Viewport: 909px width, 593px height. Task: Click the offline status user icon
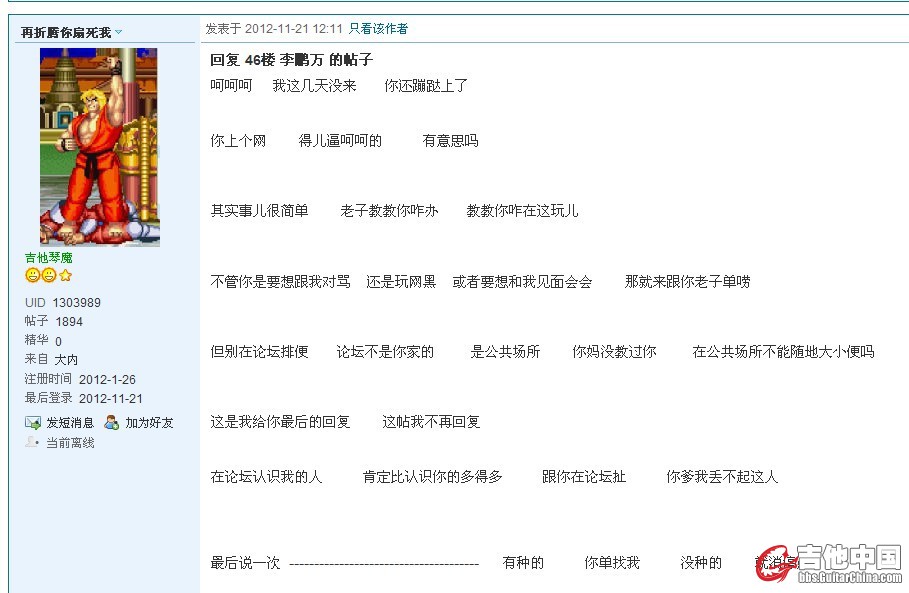[x=33, y=442]
